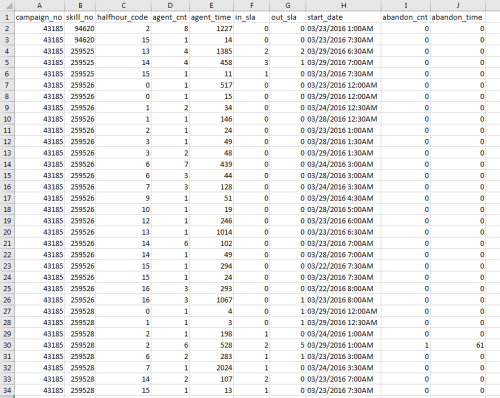Viewport: 500px width, 398px height.
Task: Click agent_time cell with value 1385
Action: coord(211,51)
